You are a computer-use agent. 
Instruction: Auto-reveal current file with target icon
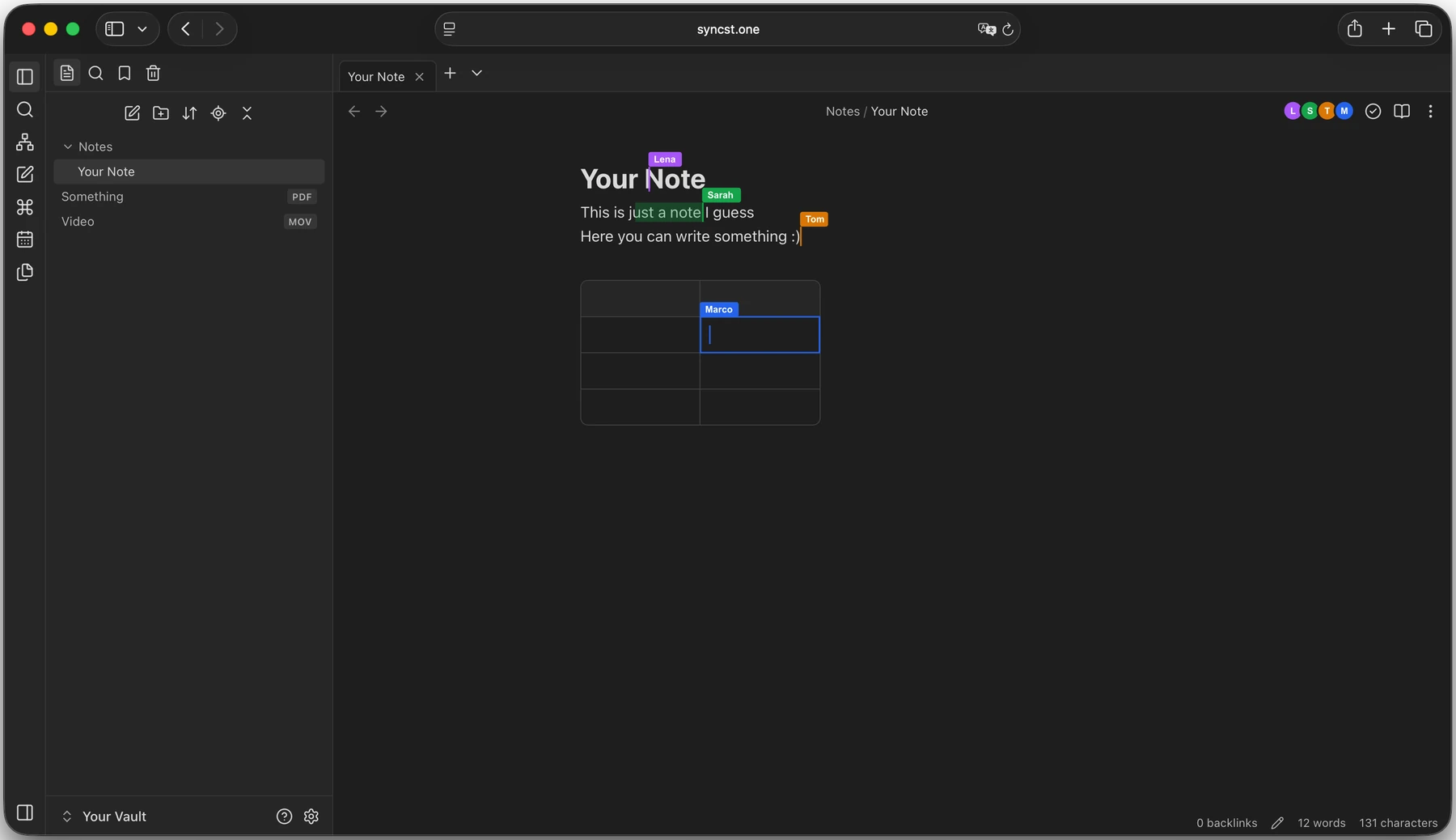pos(218,113)
